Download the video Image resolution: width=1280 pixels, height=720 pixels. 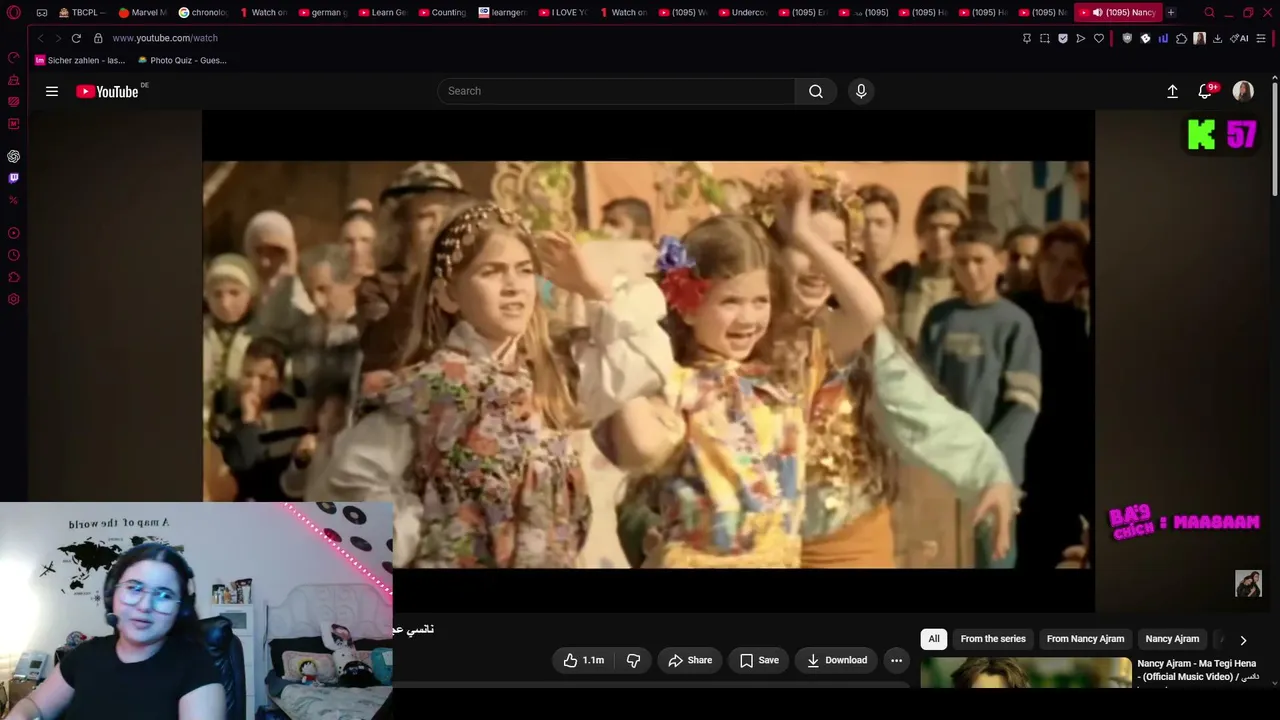click(837, 660)
